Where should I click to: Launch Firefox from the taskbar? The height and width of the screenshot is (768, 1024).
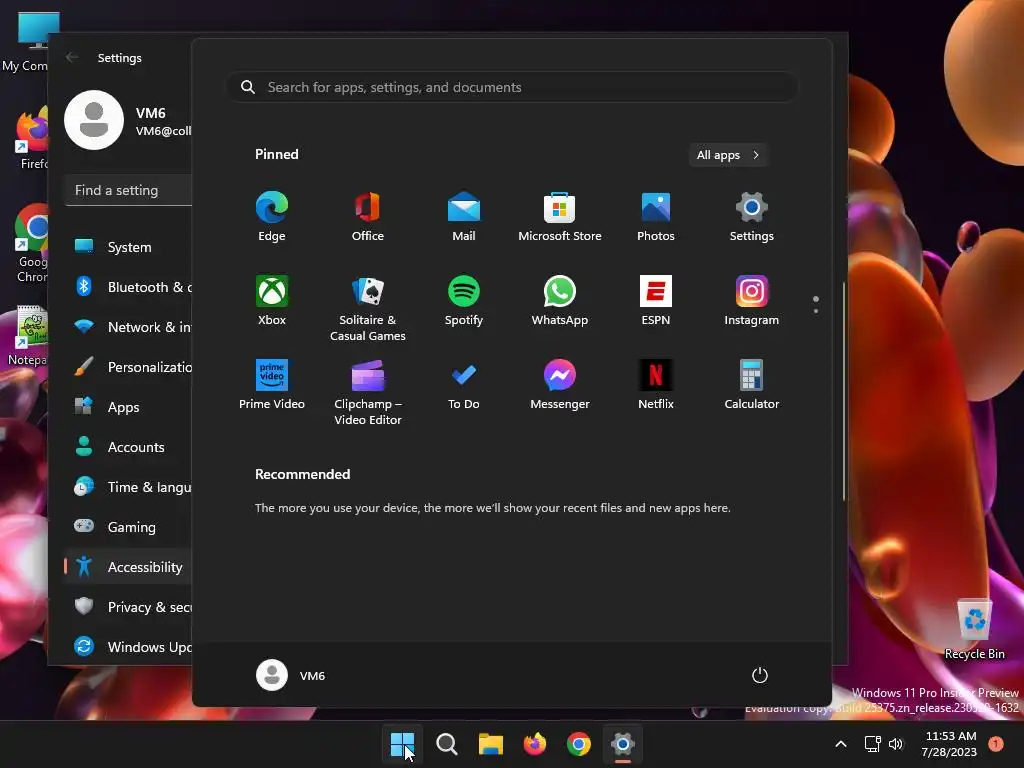tap(535, 744)
